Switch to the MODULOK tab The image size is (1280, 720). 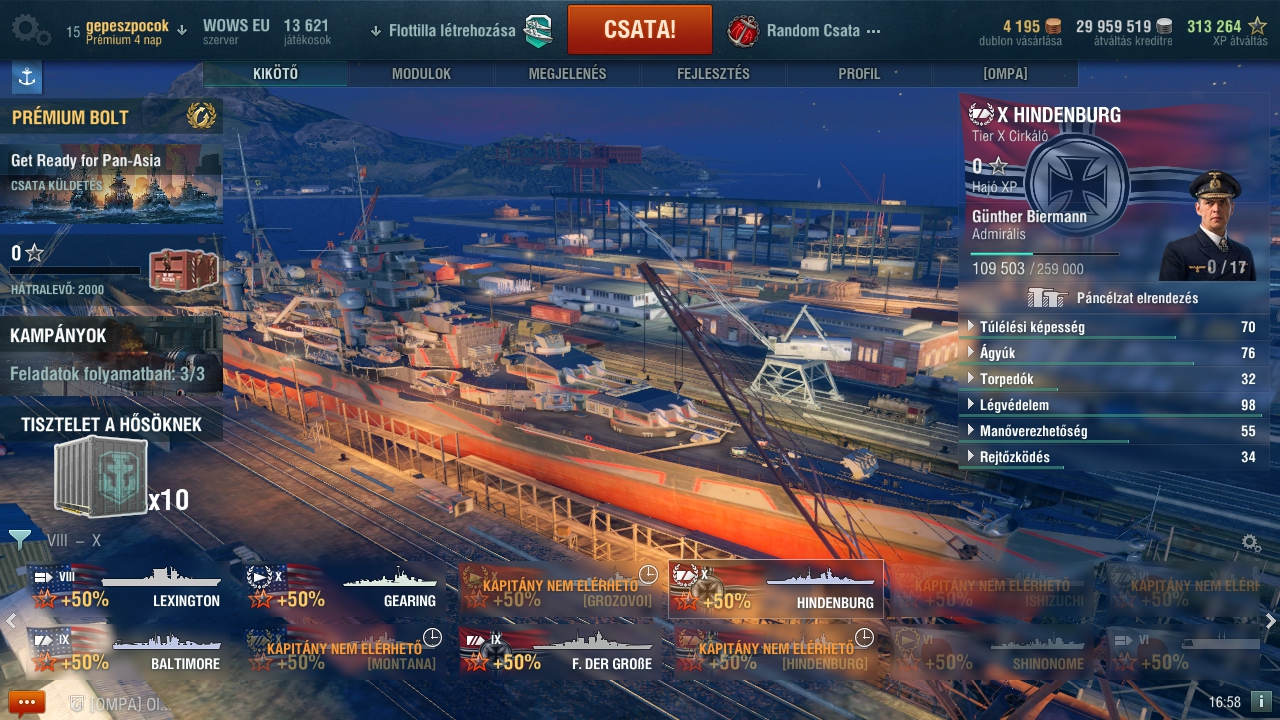421,74
